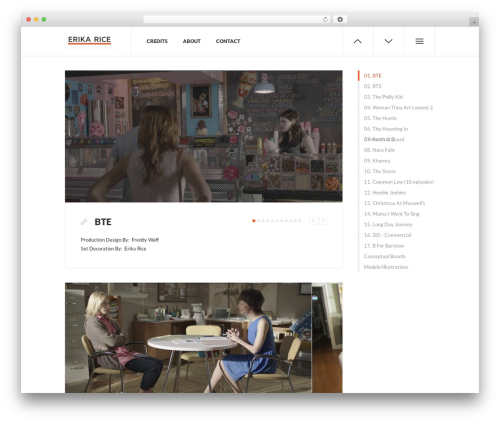Jump to 08. Nora Falls
The height and width of the screenshot is (423, 500).
pos(379,150)
